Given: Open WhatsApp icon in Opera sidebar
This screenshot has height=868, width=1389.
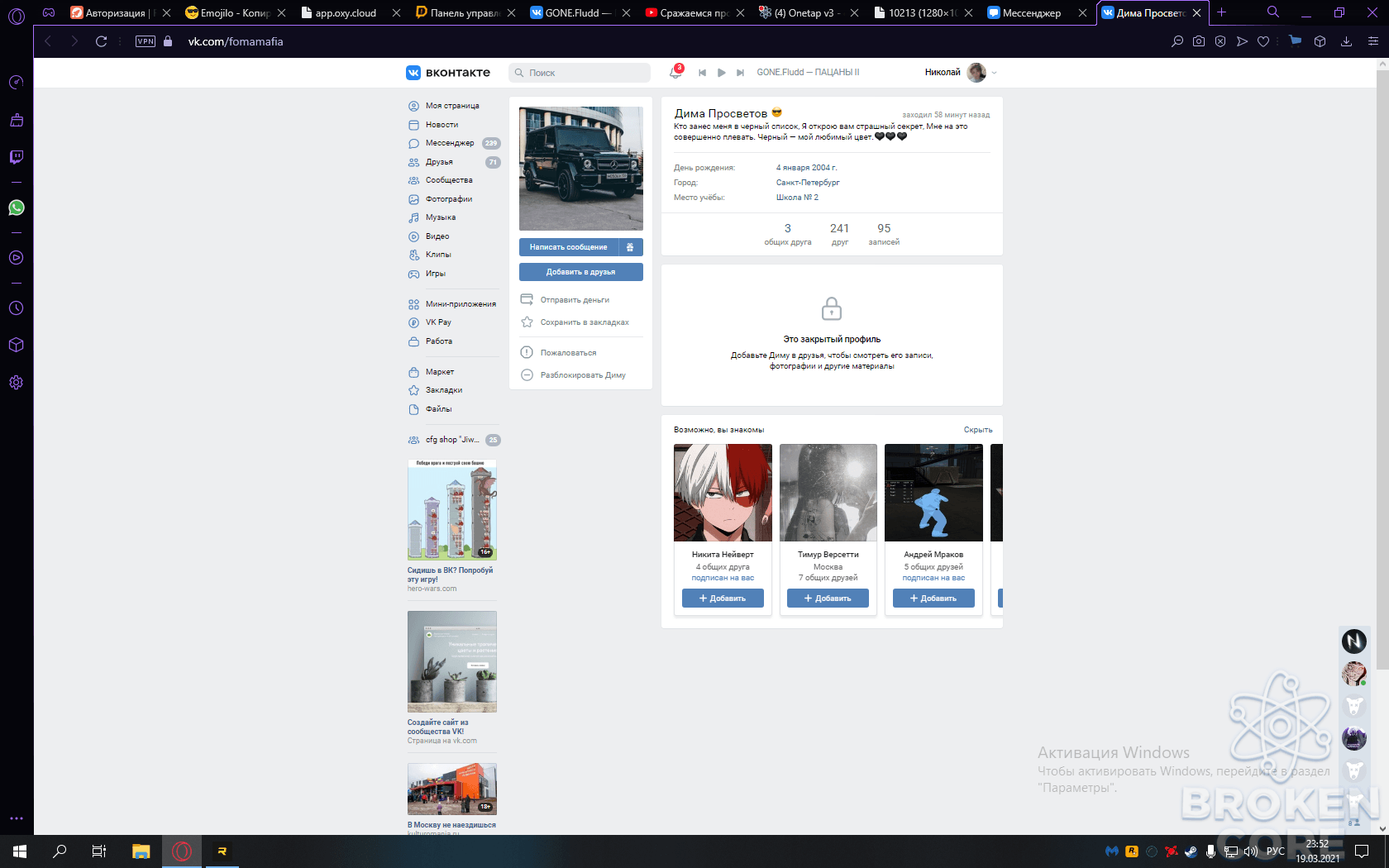Looking at the screenshot, I should 17,207.
